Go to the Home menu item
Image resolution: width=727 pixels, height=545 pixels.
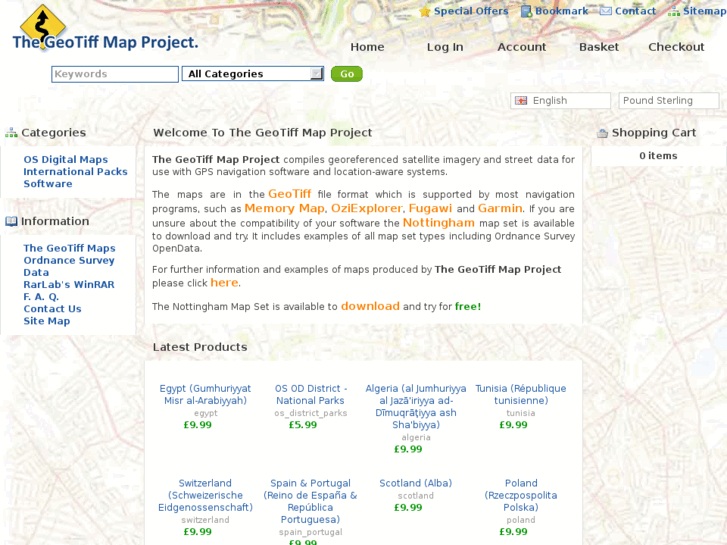pos(367,47)
